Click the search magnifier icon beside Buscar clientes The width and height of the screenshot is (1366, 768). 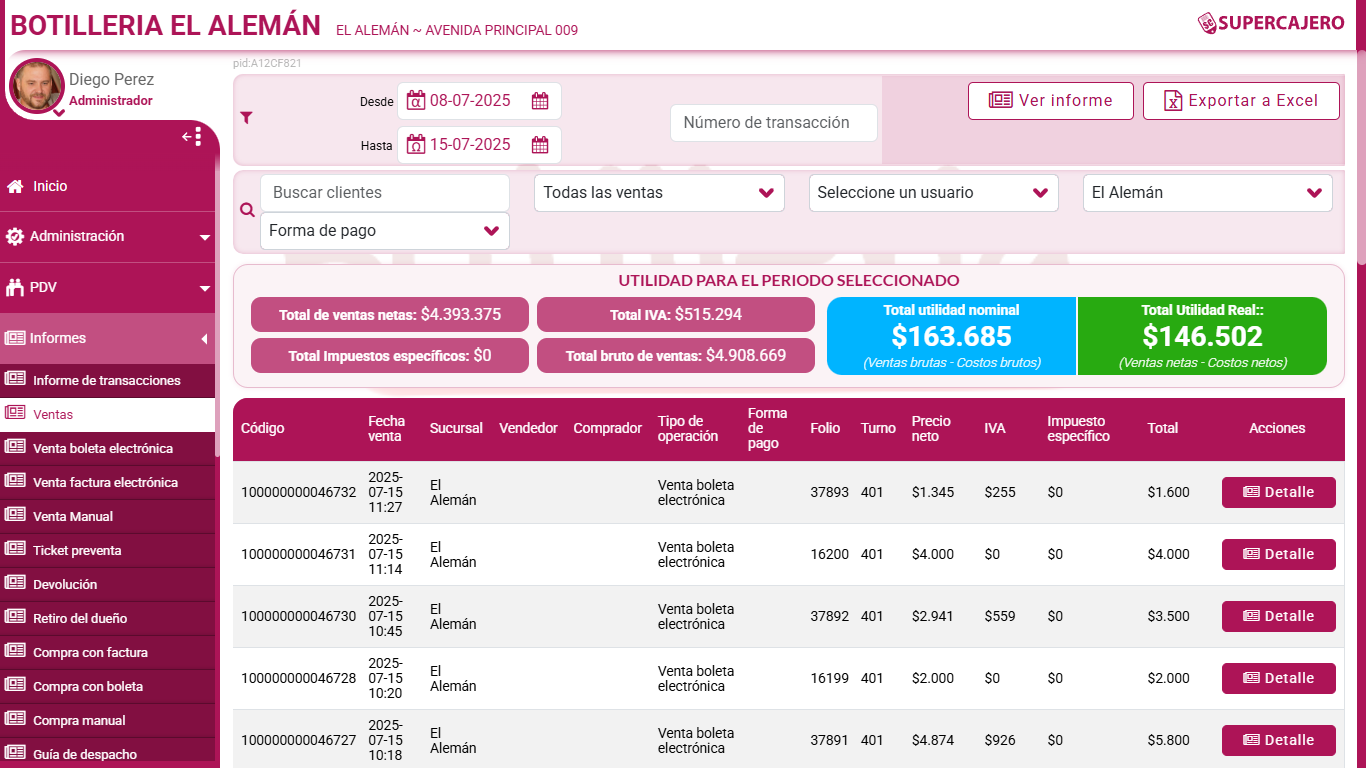248,210
